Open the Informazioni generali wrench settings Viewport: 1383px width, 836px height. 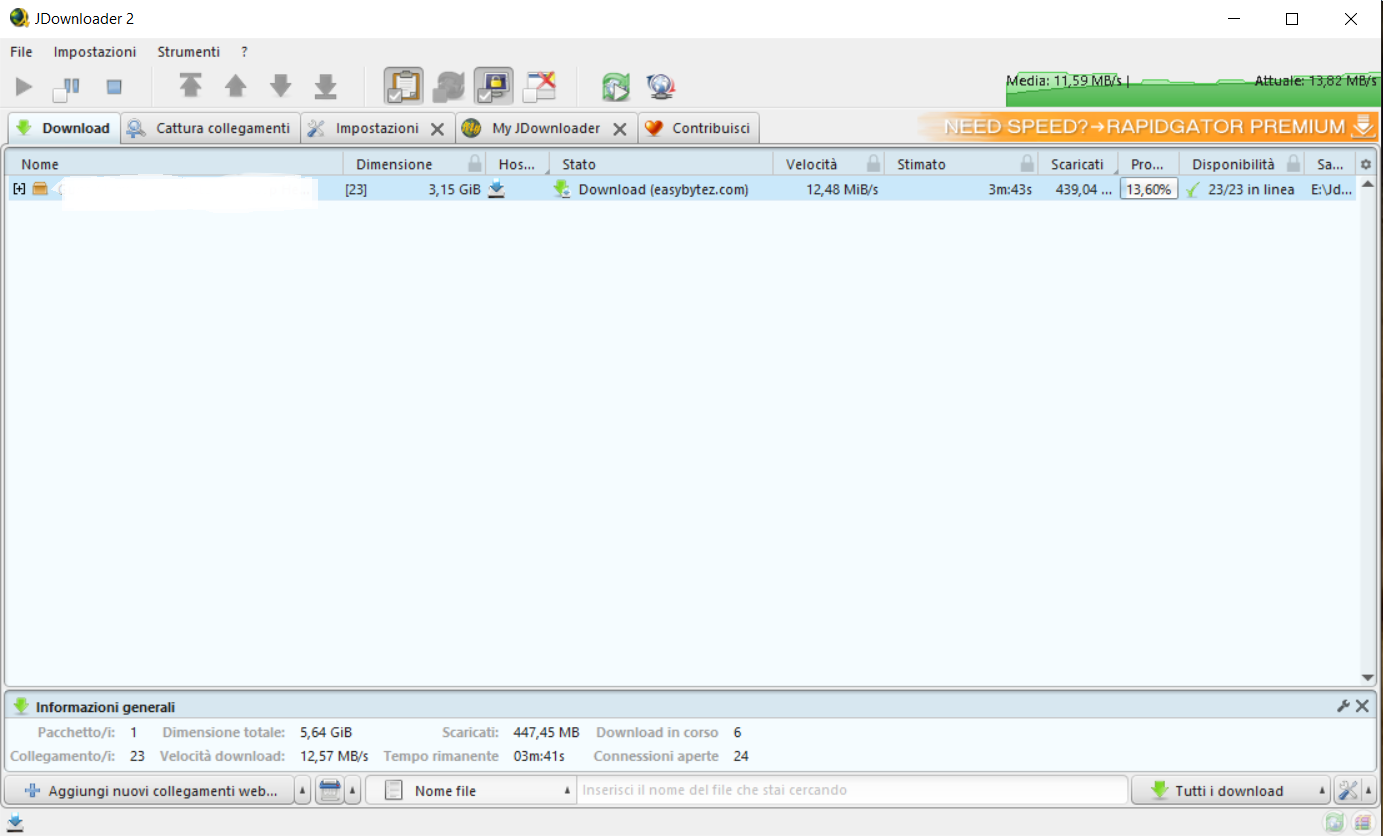1343,706
